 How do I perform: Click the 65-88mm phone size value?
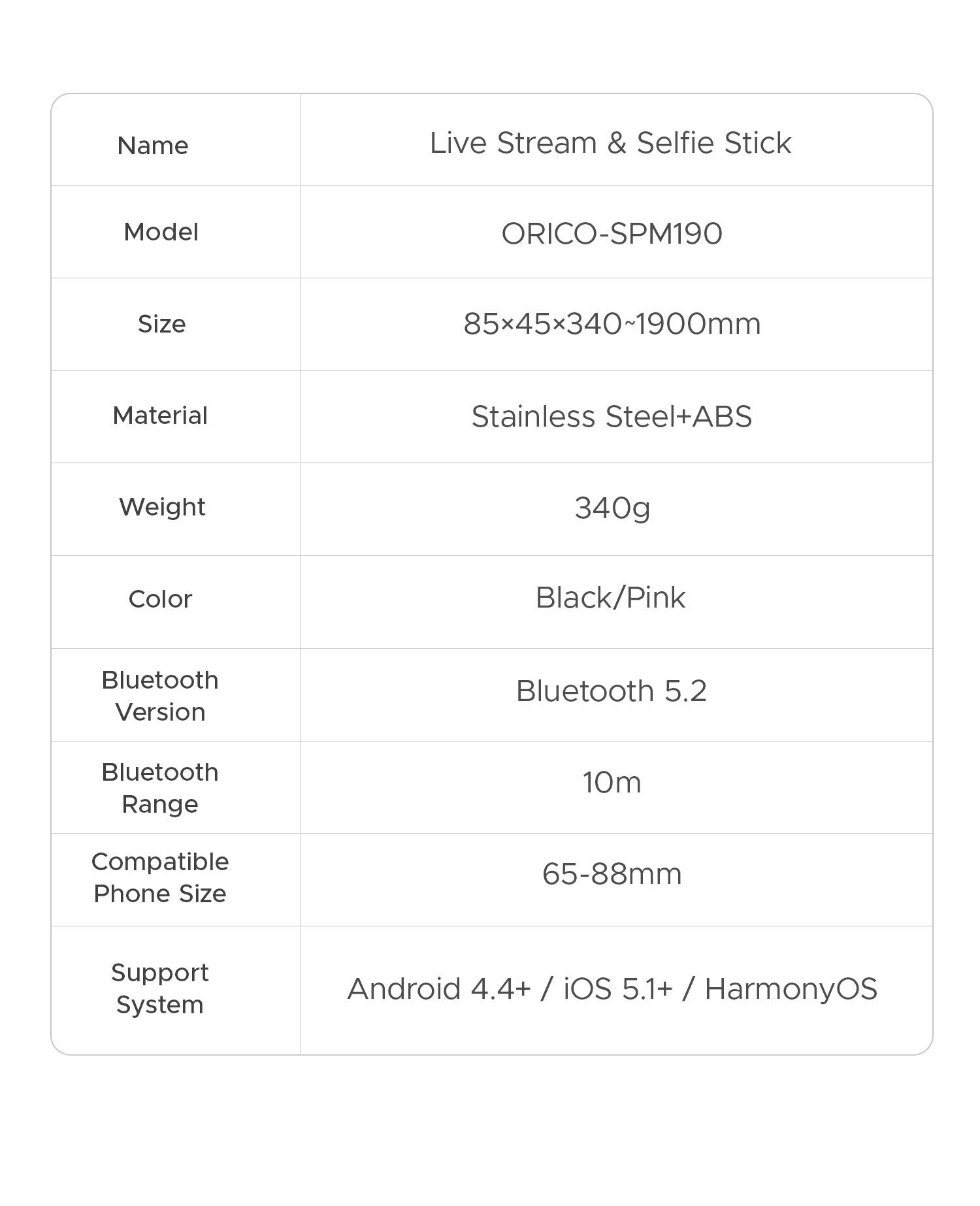coord(612,874)
